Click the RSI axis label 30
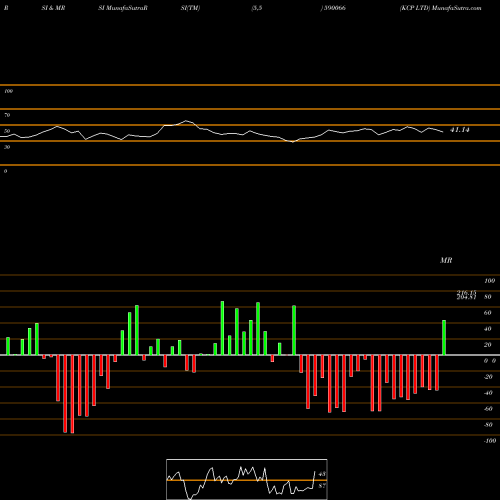The height and width of the screenshot is (500, 500). (x=7, y=147)
